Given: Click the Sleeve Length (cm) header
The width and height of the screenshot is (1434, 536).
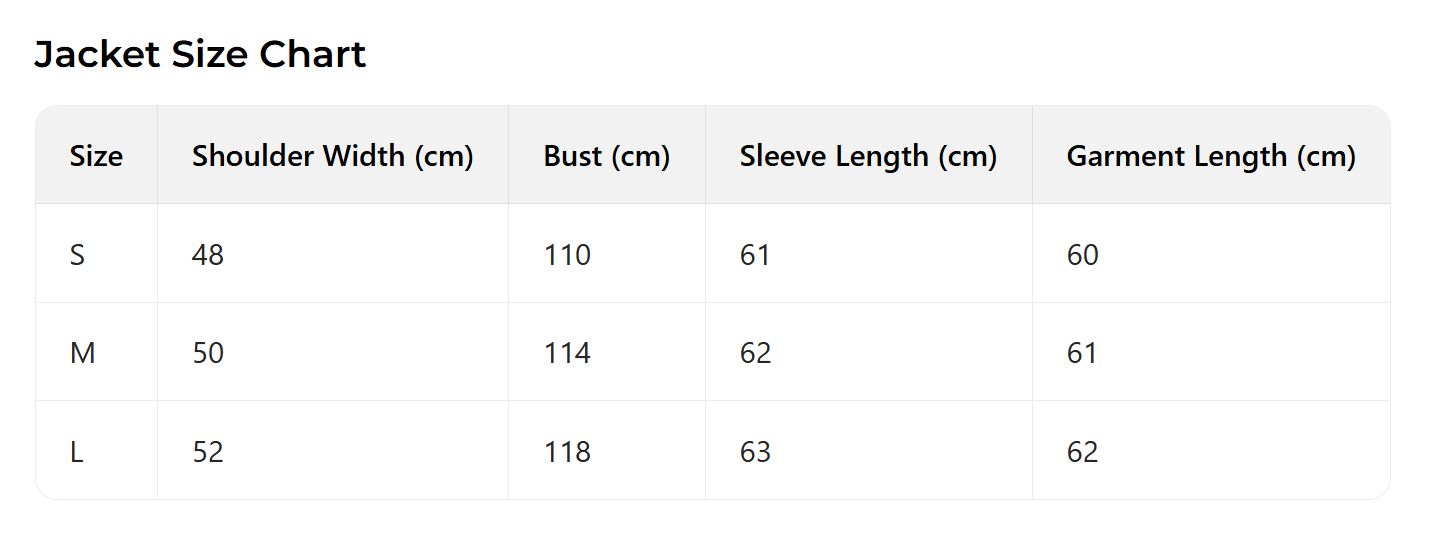Looking at the screenshot, I should [868, 156].
